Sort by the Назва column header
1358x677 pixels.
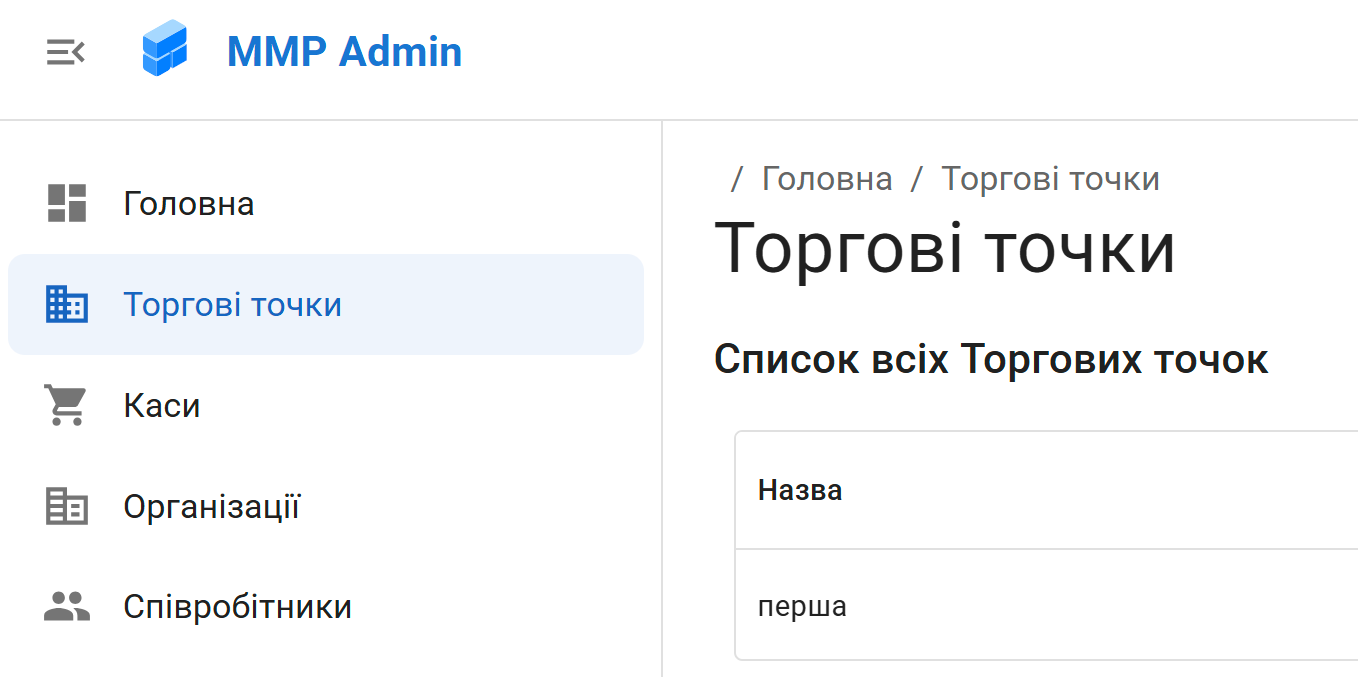pyautogui.click(x=800, y=490)
